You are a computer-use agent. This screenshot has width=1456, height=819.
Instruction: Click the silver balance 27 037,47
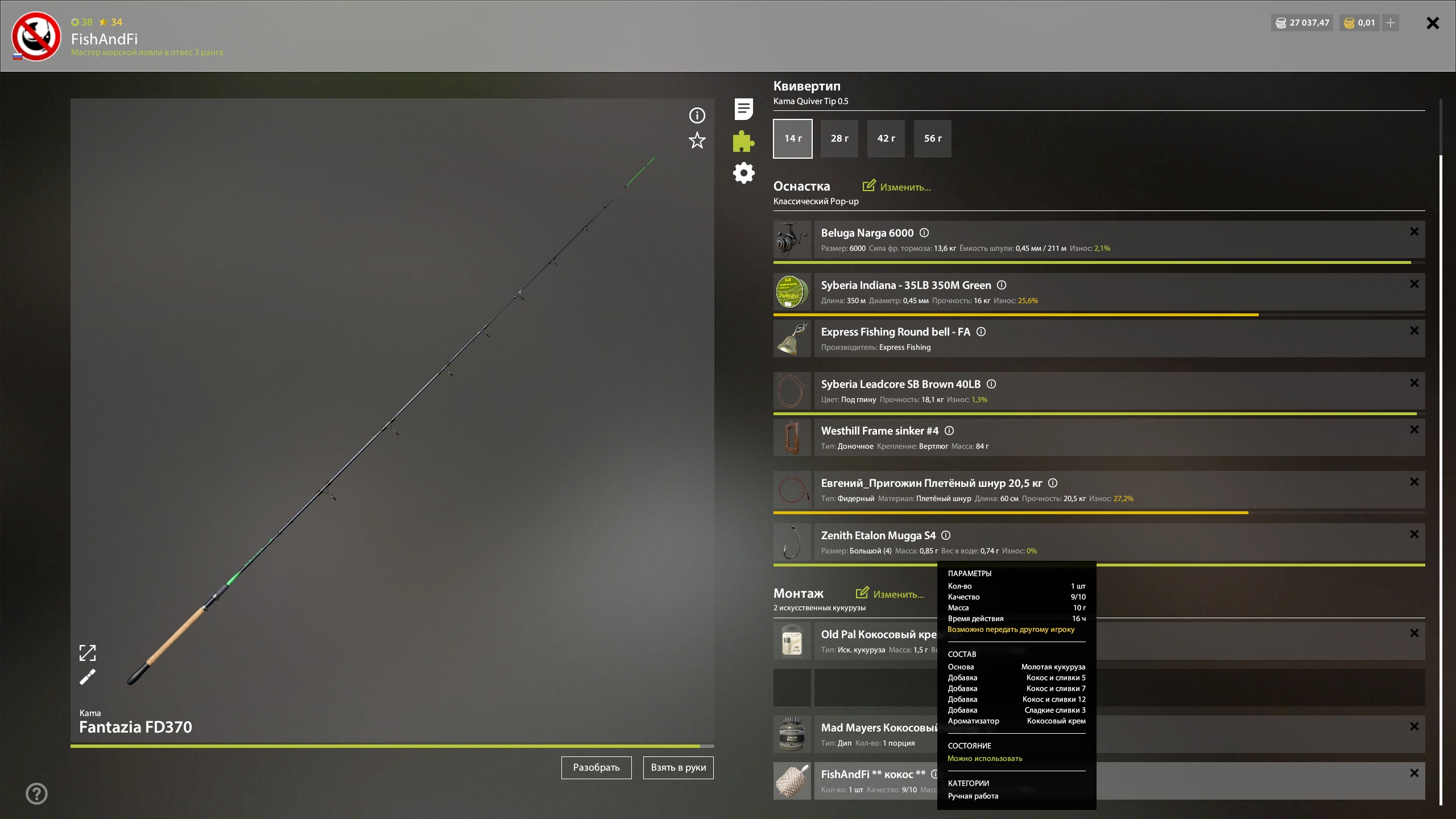[x=1302, y=23]
